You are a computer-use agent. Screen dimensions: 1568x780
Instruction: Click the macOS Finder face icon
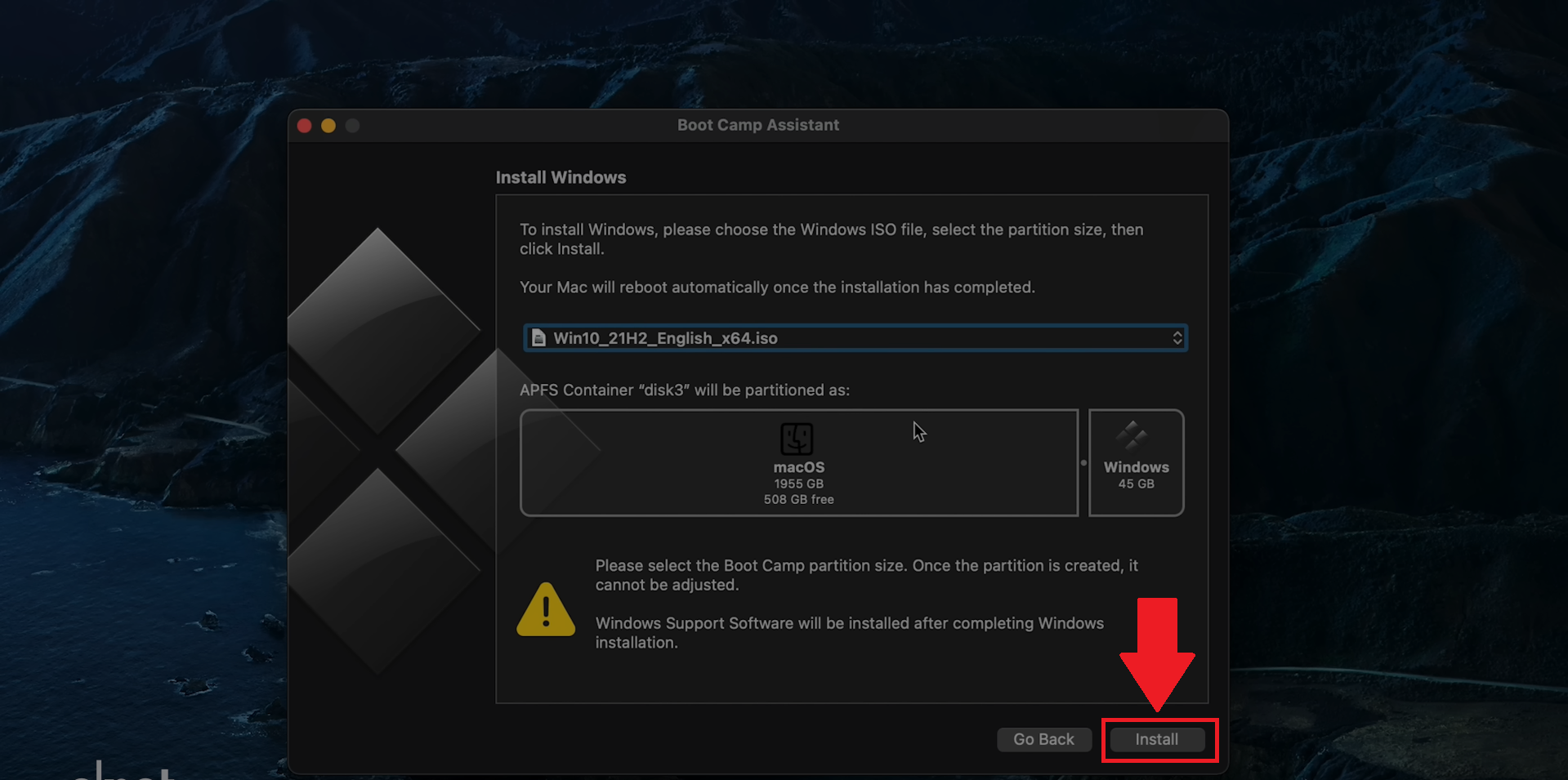[x=797, y=439]
